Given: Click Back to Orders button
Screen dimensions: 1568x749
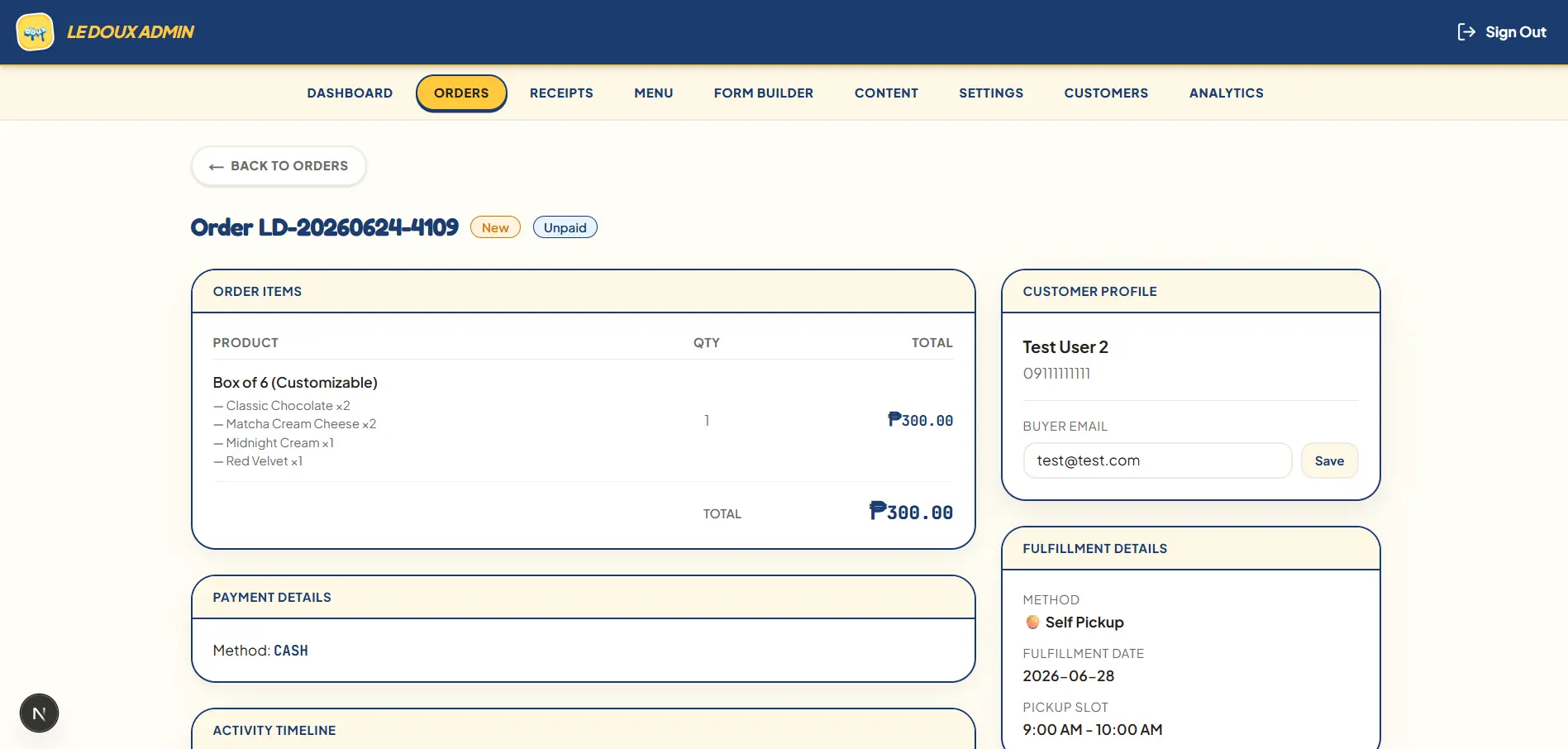Looking at the screenshot, I should click(x=279, y=166).
